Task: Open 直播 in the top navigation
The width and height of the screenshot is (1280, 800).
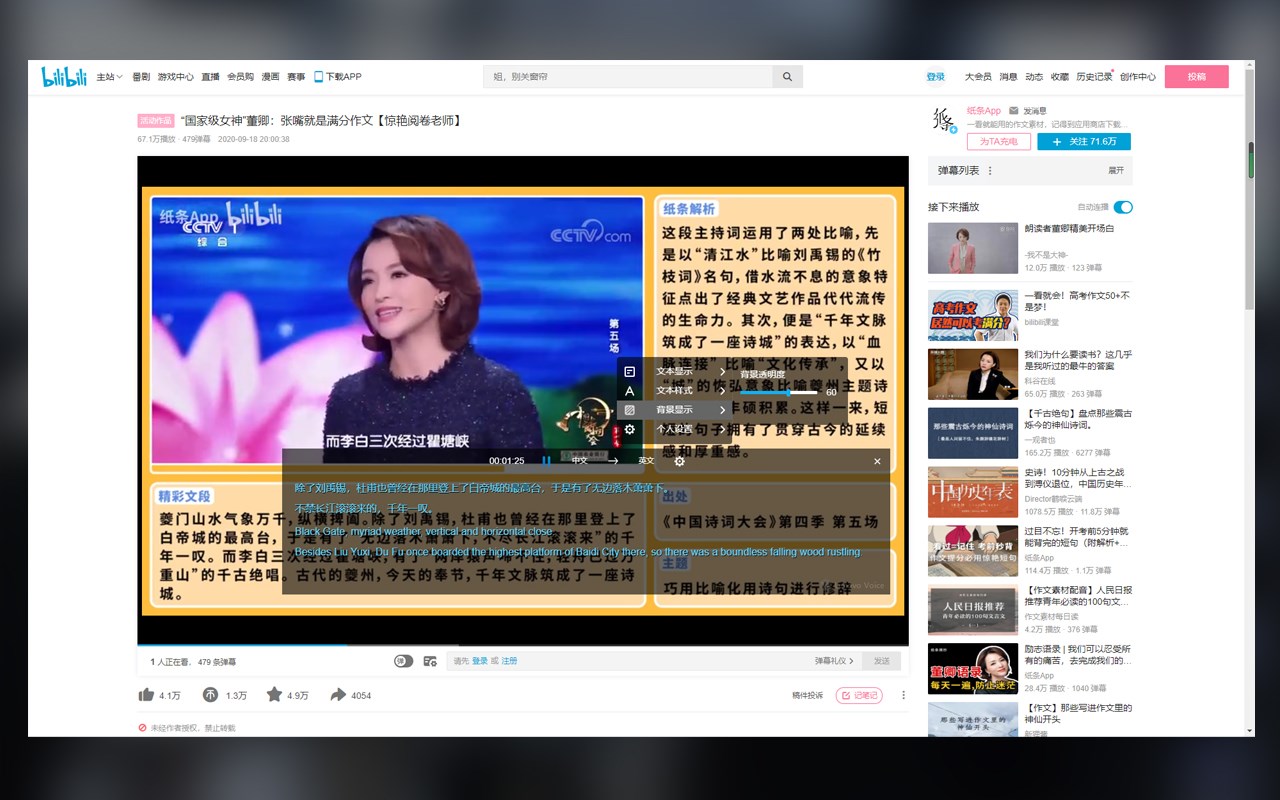Action: click(x=210, y=77)
